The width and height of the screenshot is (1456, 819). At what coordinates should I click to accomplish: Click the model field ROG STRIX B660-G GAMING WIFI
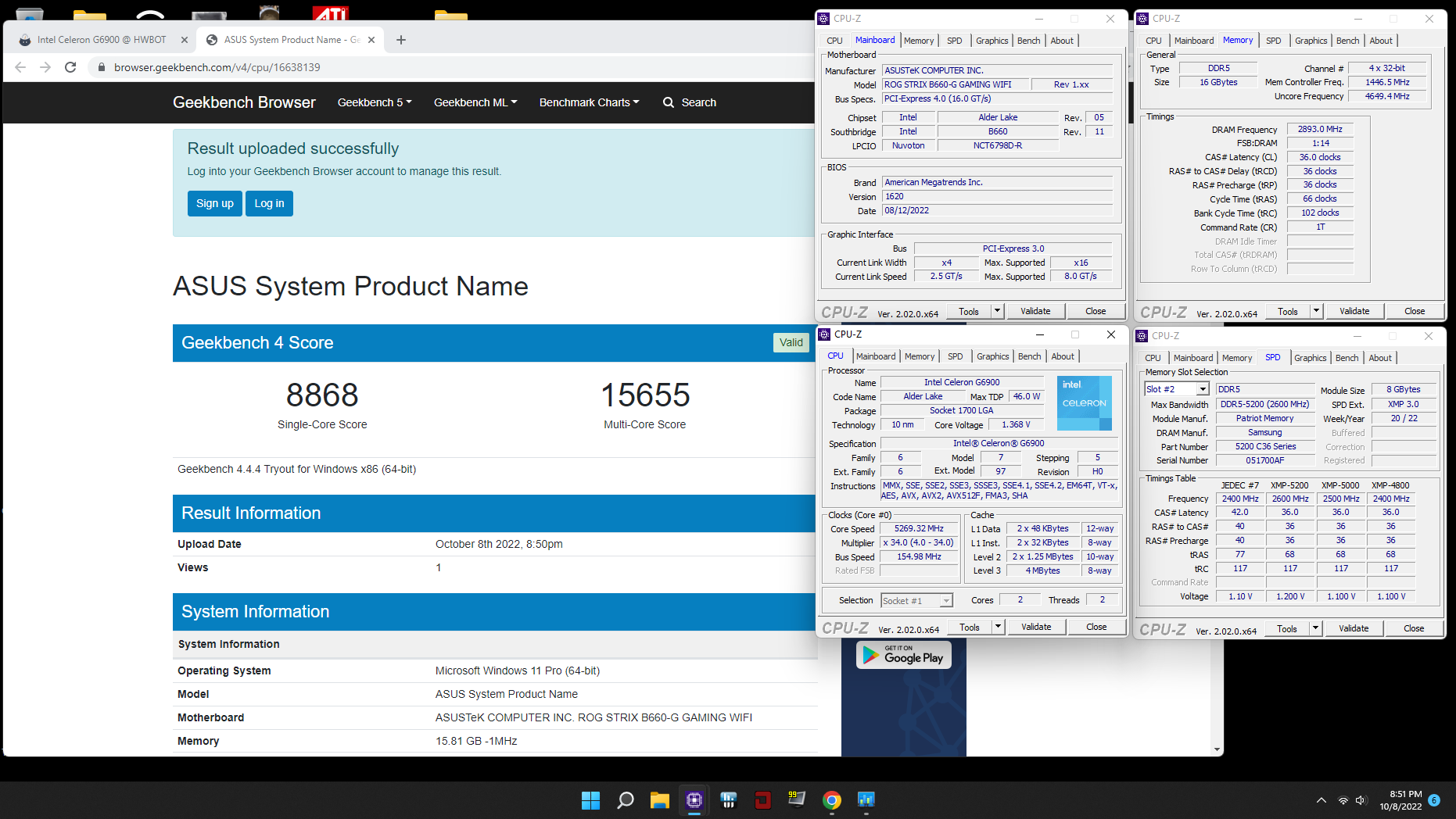[956, 84]
